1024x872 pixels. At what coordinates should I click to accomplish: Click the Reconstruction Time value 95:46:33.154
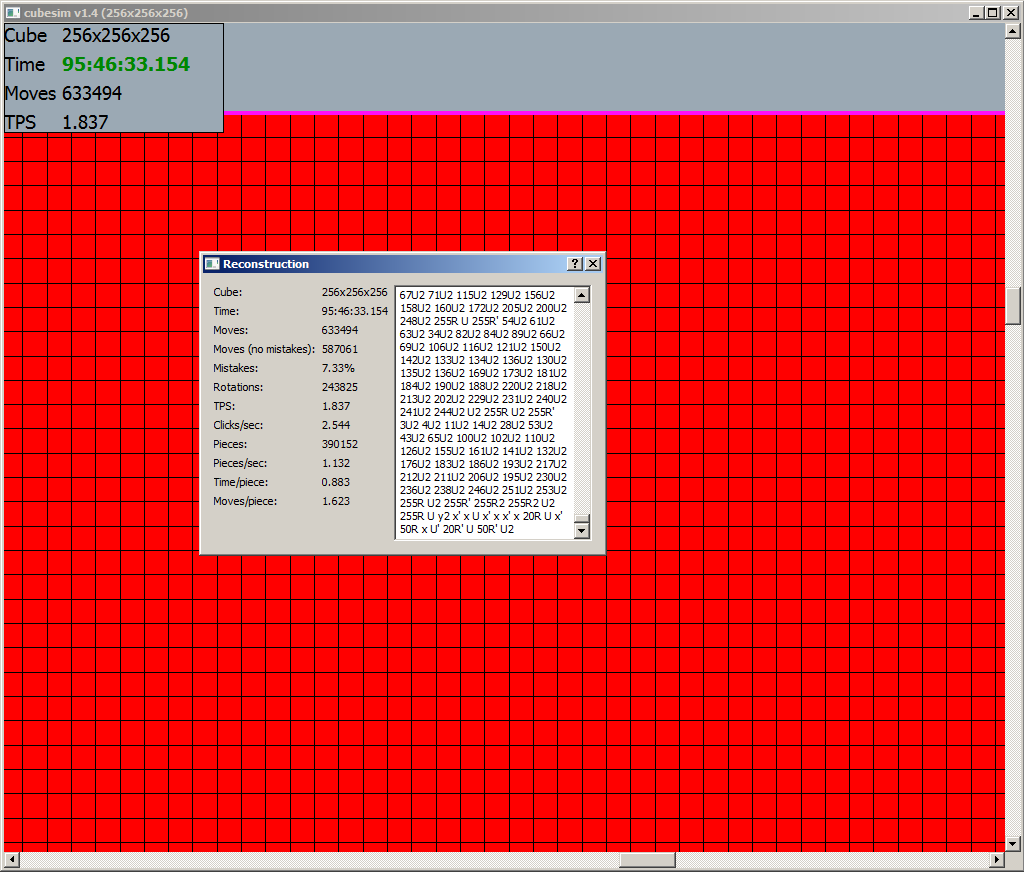click(x=355, y=311)
